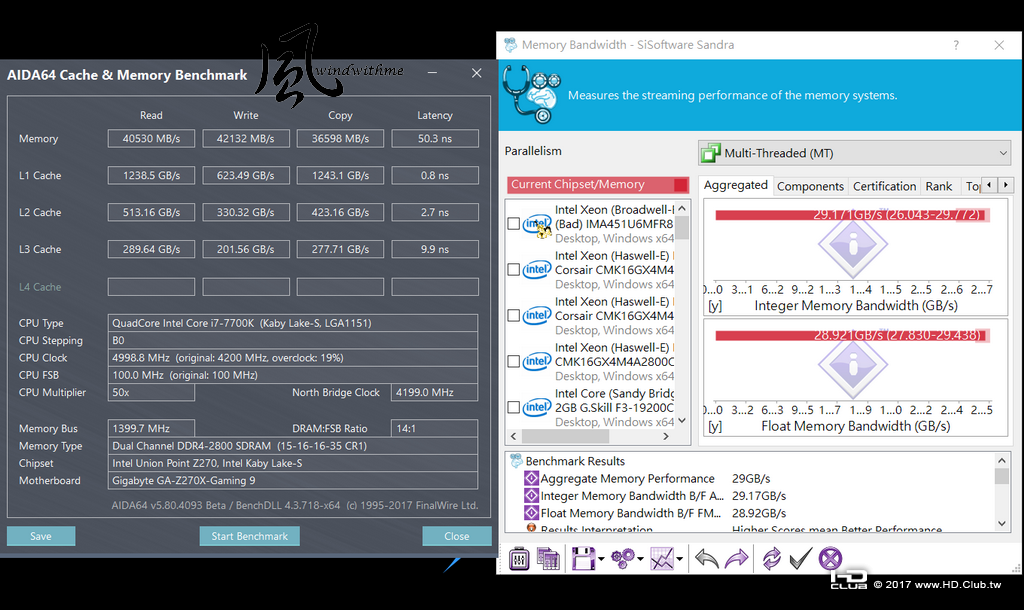Click the Integer Memory Bandwidth B/F result icon
The image size is (1024, 610).
coord(532,496)
